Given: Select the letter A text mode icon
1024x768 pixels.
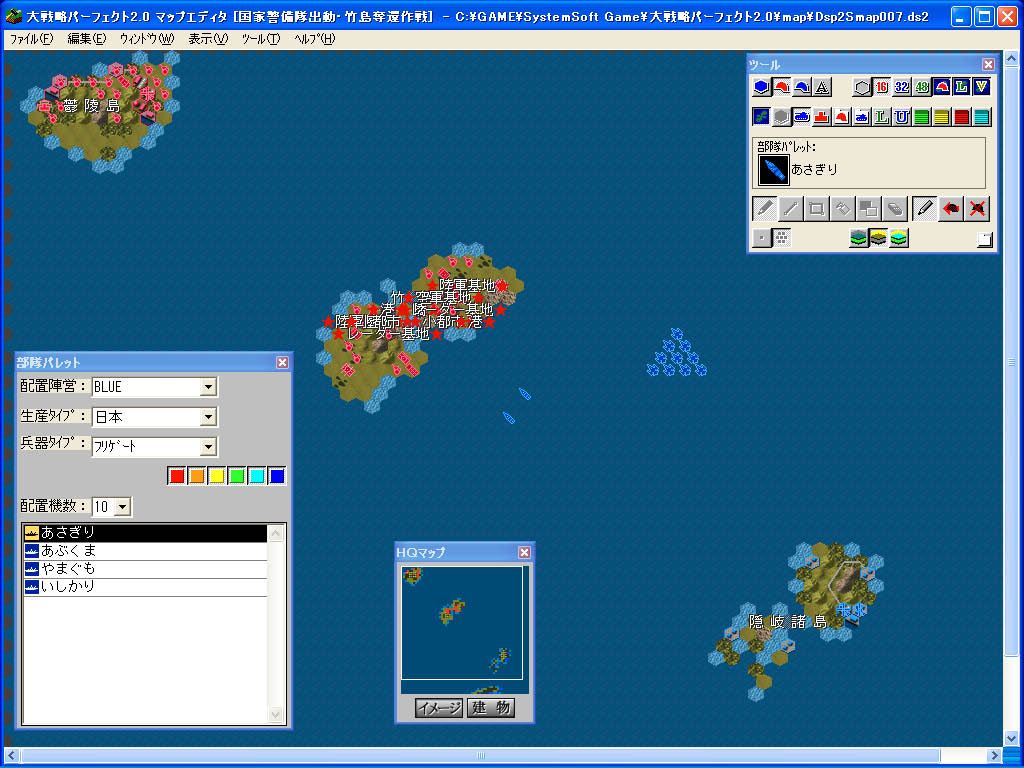Looking at the screenshot, I should 822,87.
